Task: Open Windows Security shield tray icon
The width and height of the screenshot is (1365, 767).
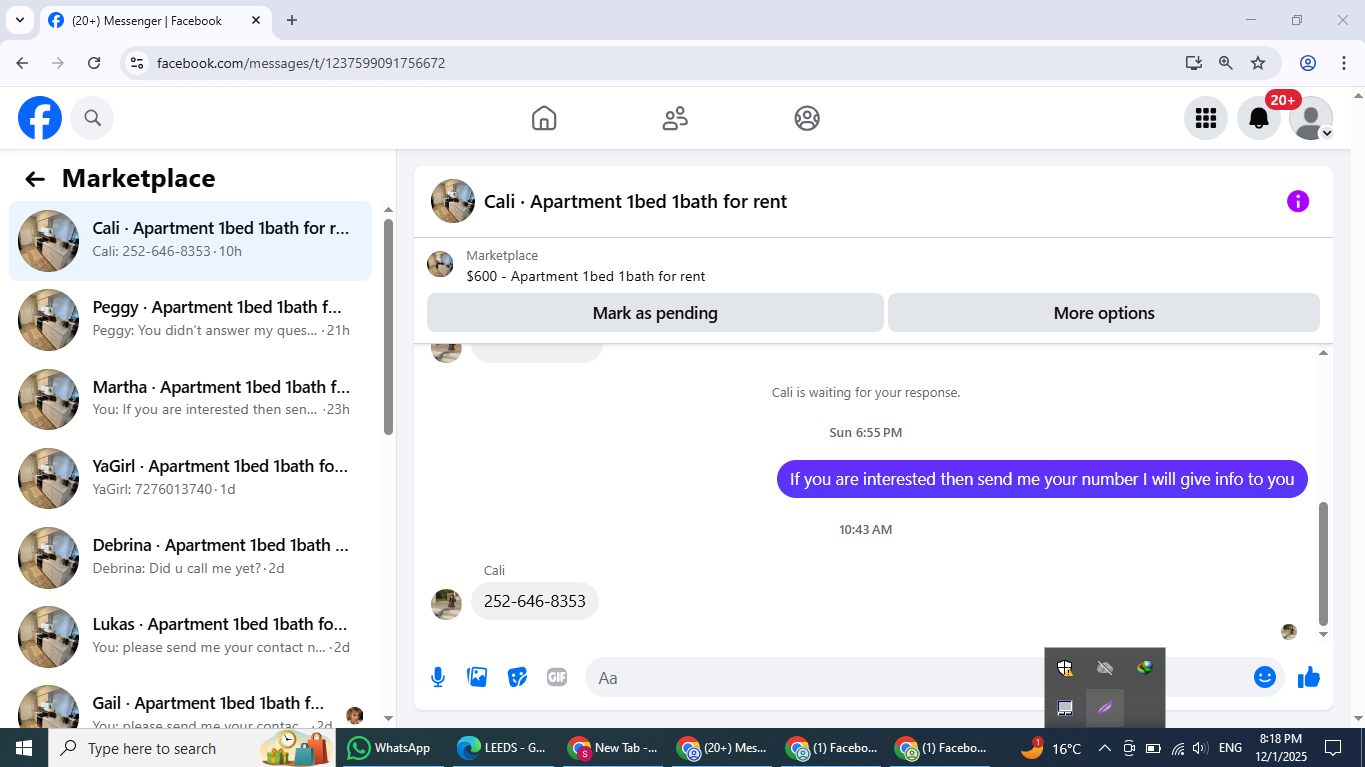Action: (1065, 668)
